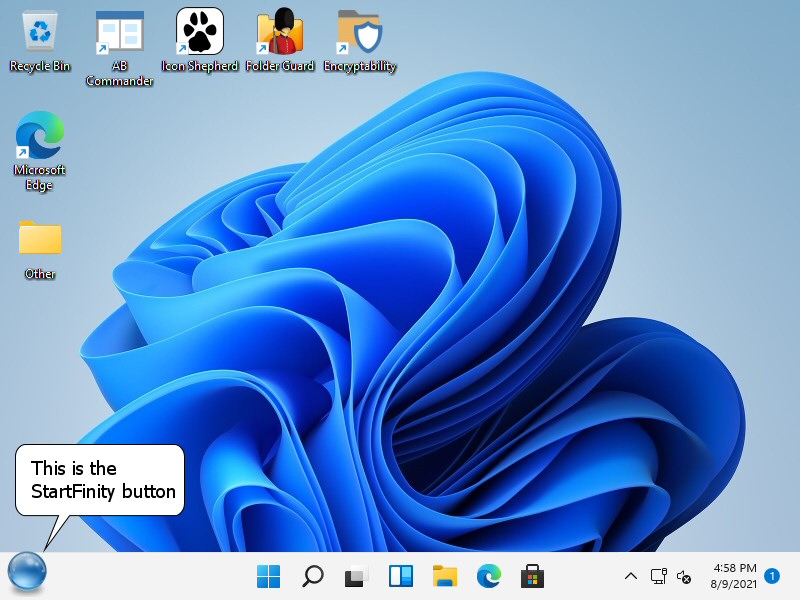Open taskbar Search magnifier
Screen dimensions: 800x600
coord(312,577)
